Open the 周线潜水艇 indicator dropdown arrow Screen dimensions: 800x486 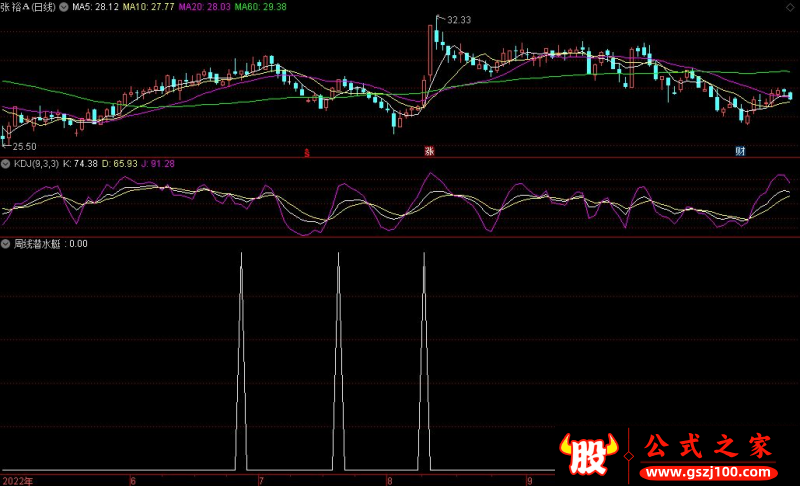pos(5,244)
